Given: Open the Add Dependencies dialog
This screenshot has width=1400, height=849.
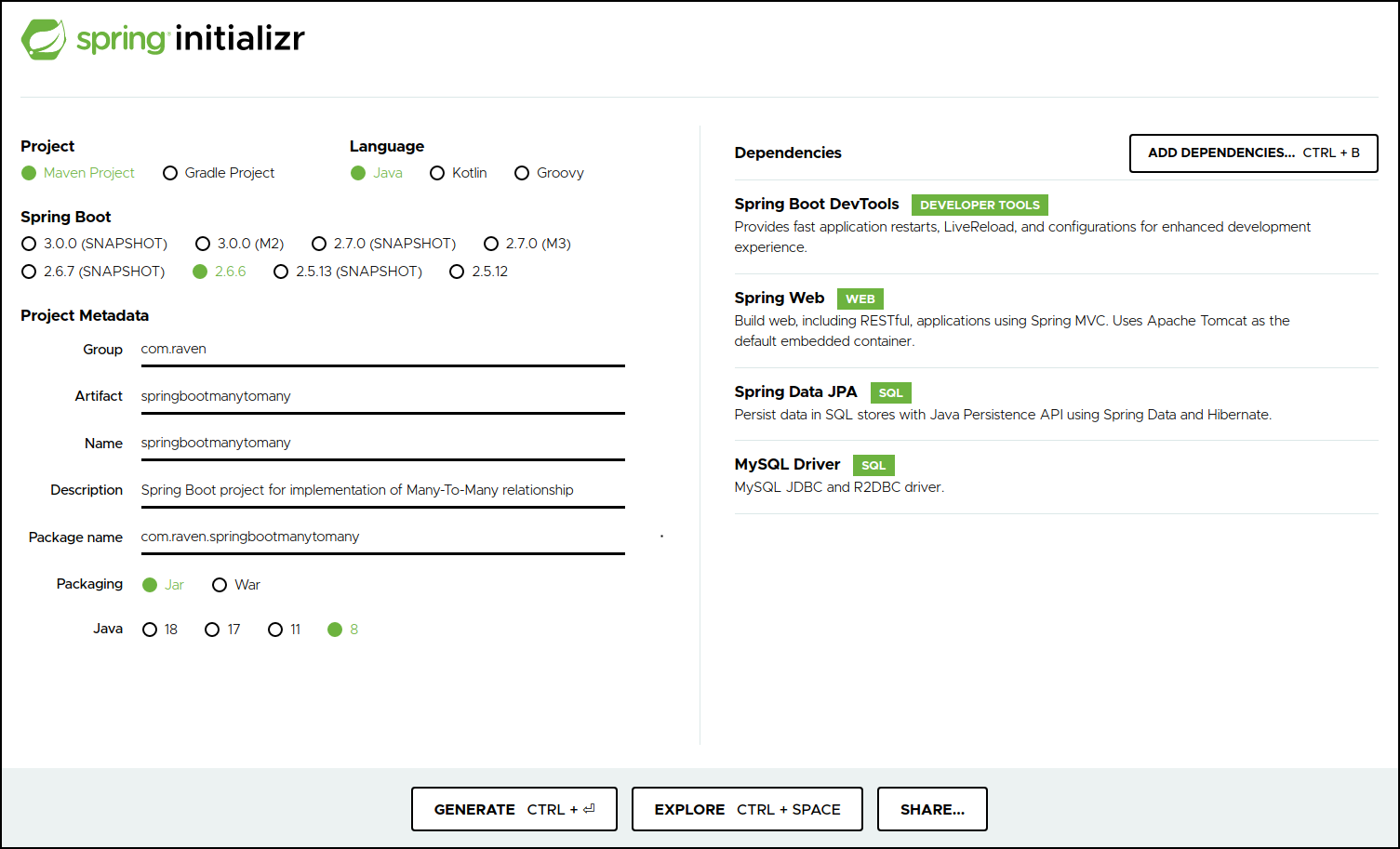Looking at the screenshot, I should pos(1253,153).
